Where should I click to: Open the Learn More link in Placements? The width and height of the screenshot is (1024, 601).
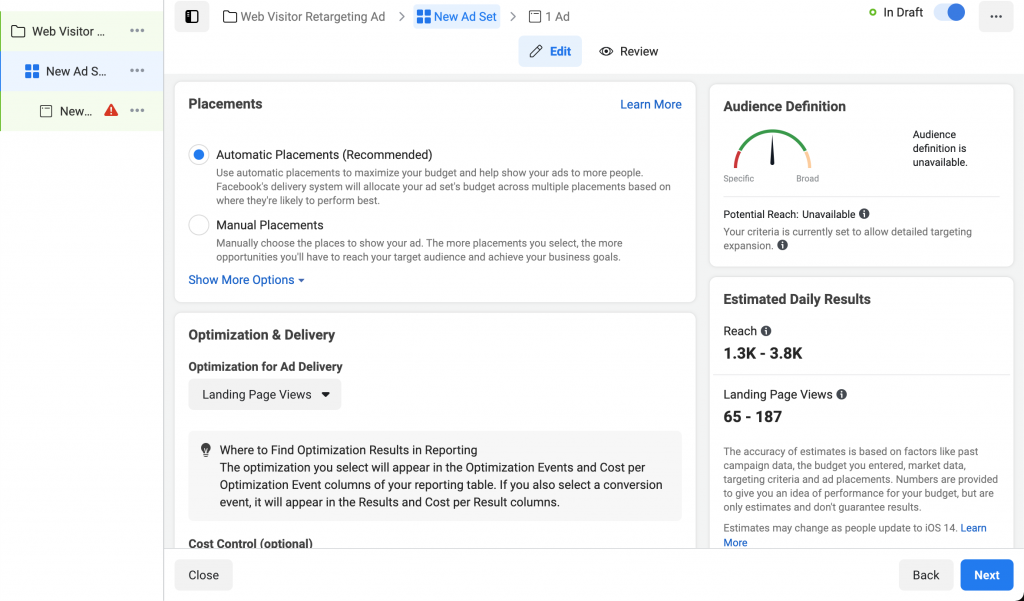[x=650, y=104]
